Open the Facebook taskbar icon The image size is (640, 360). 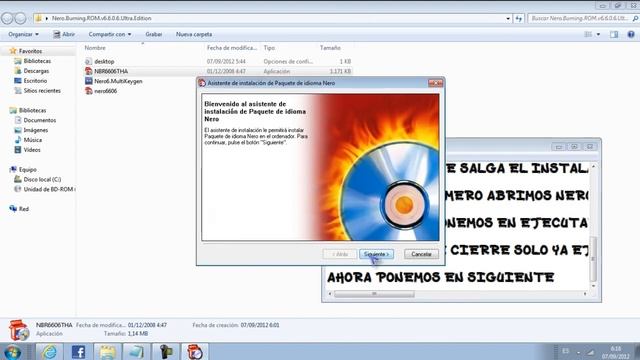(x=78, y=351)
